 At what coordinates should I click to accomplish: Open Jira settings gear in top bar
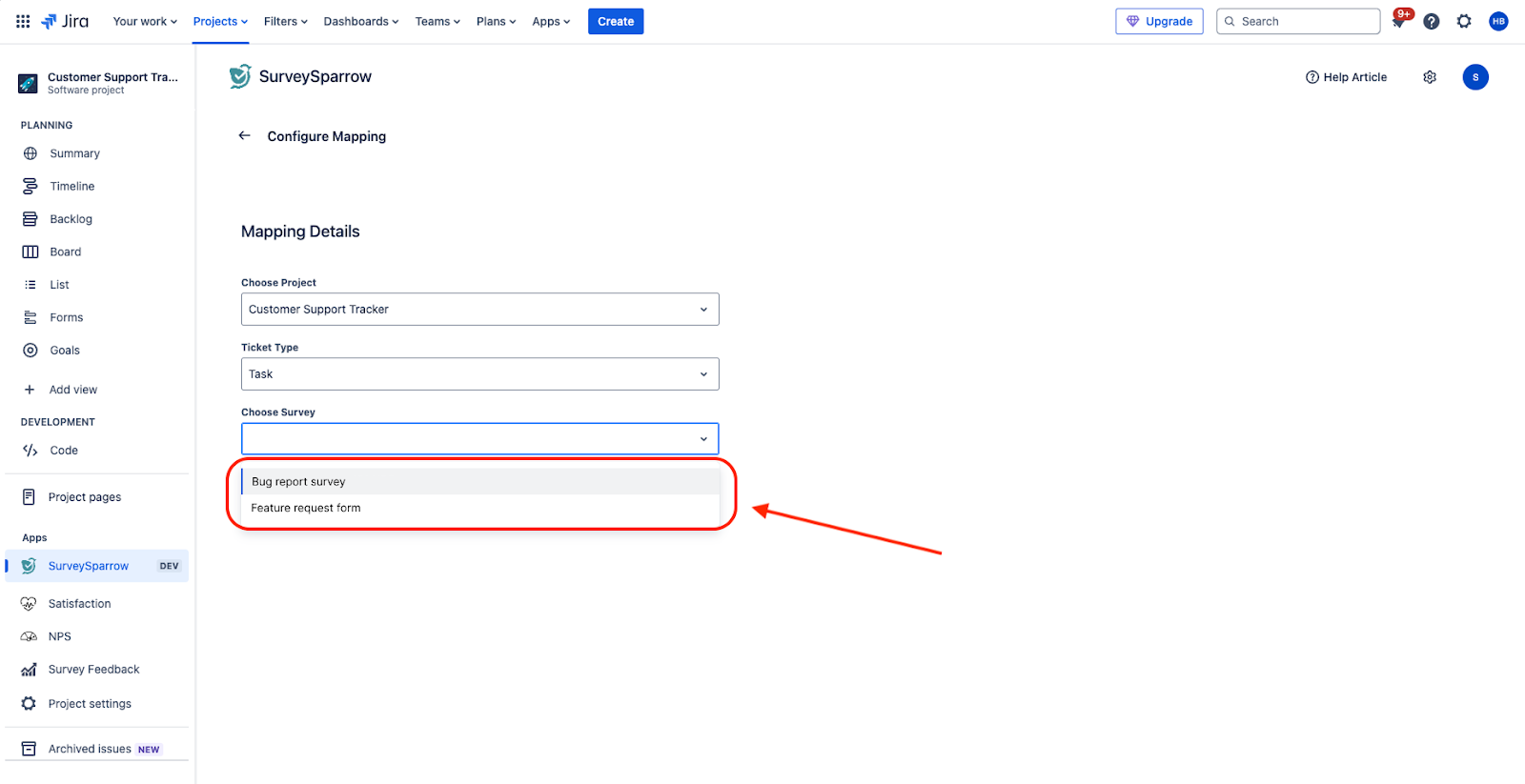(1464, 22)
